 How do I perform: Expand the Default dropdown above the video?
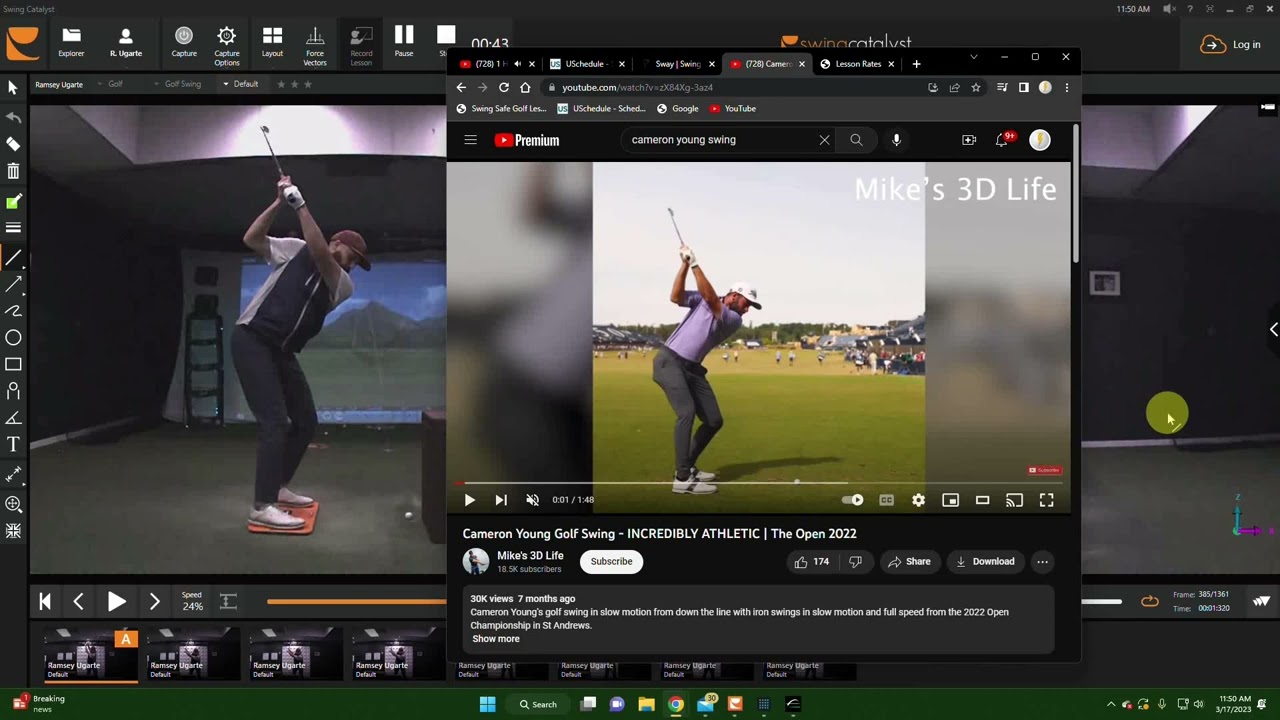241,84
